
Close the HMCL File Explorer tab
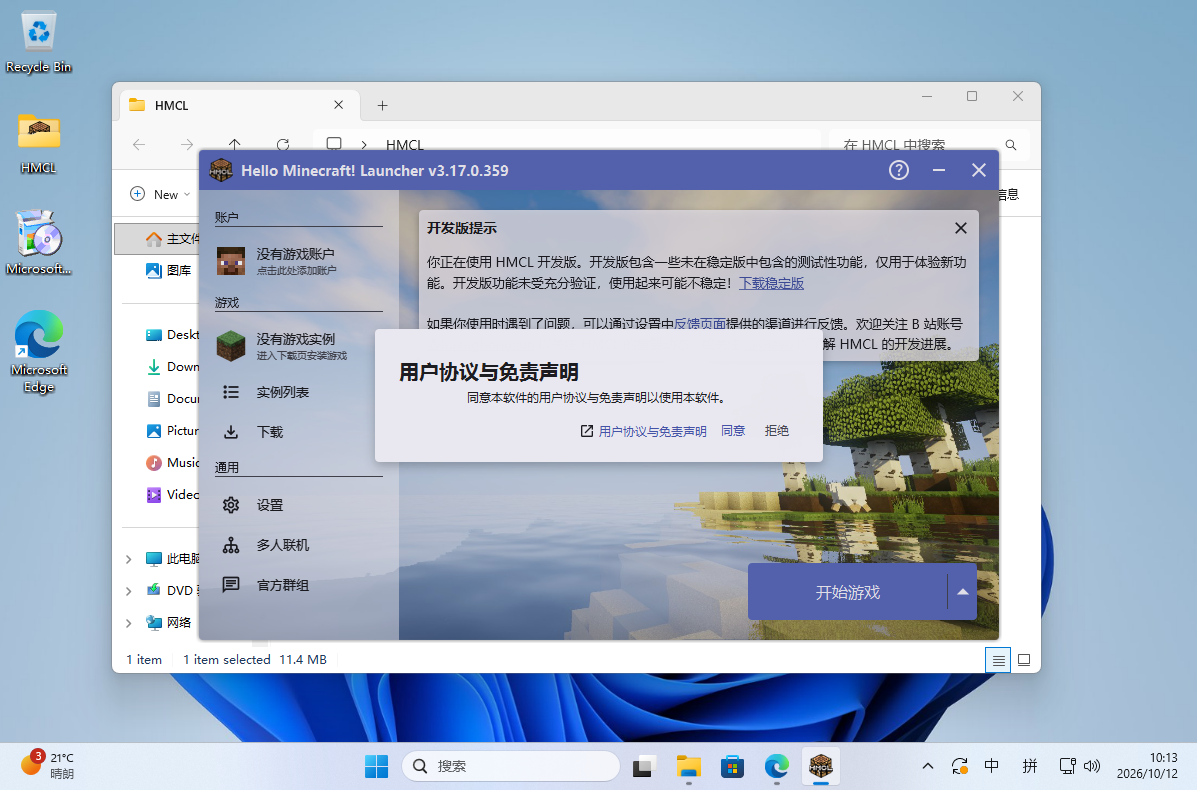(x=338, y=105)
